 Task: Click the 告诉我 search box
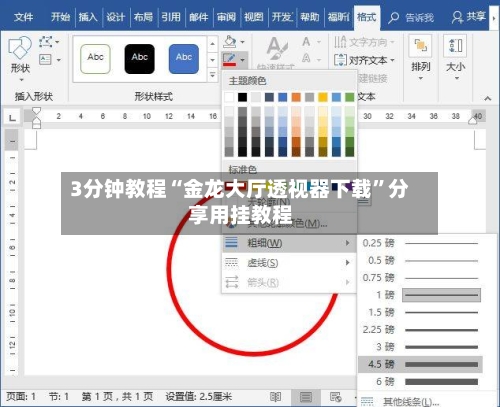click(x=411, y=17)
